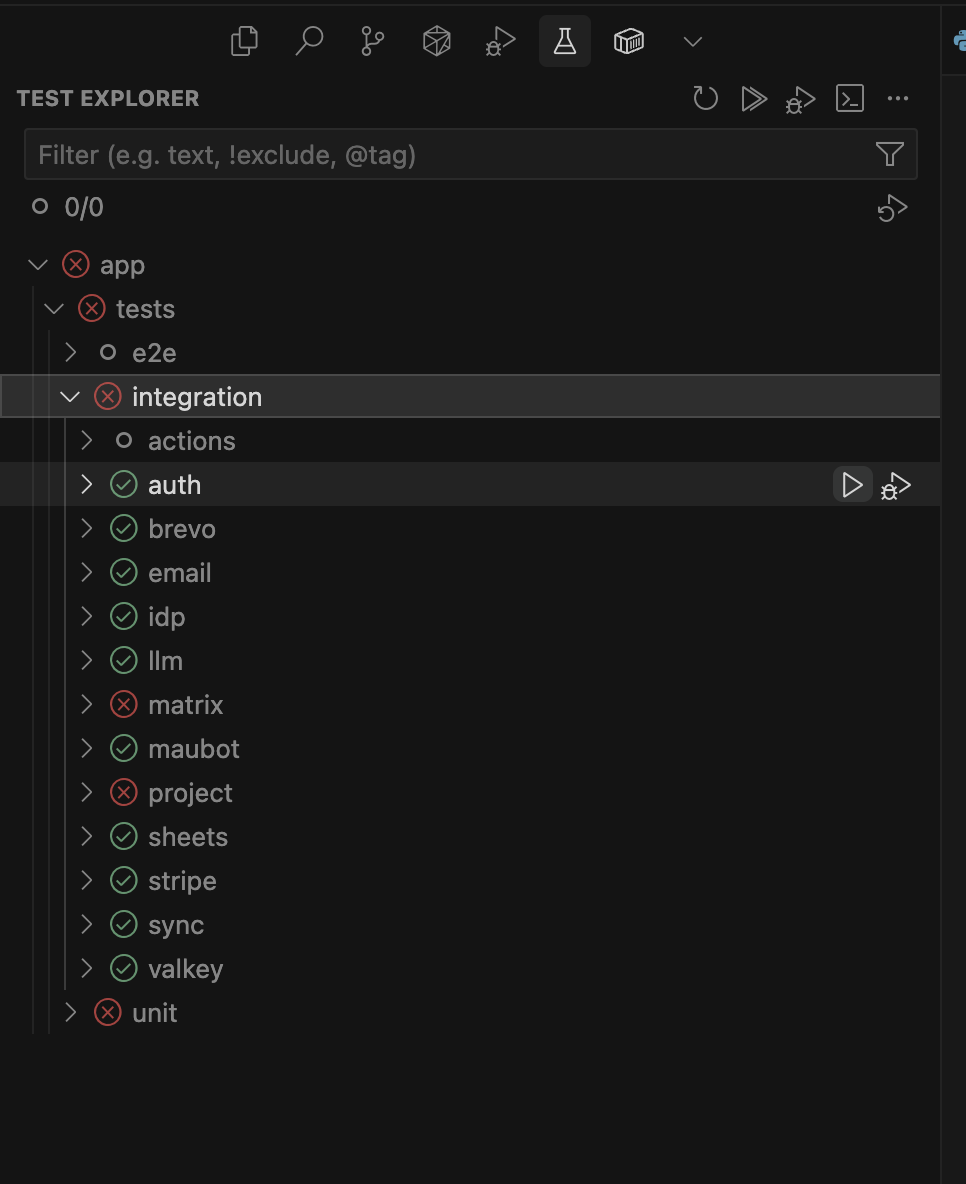Click the filter funnel icon
The width and height of the screenshot is (966, 1184).
(889, 154)
